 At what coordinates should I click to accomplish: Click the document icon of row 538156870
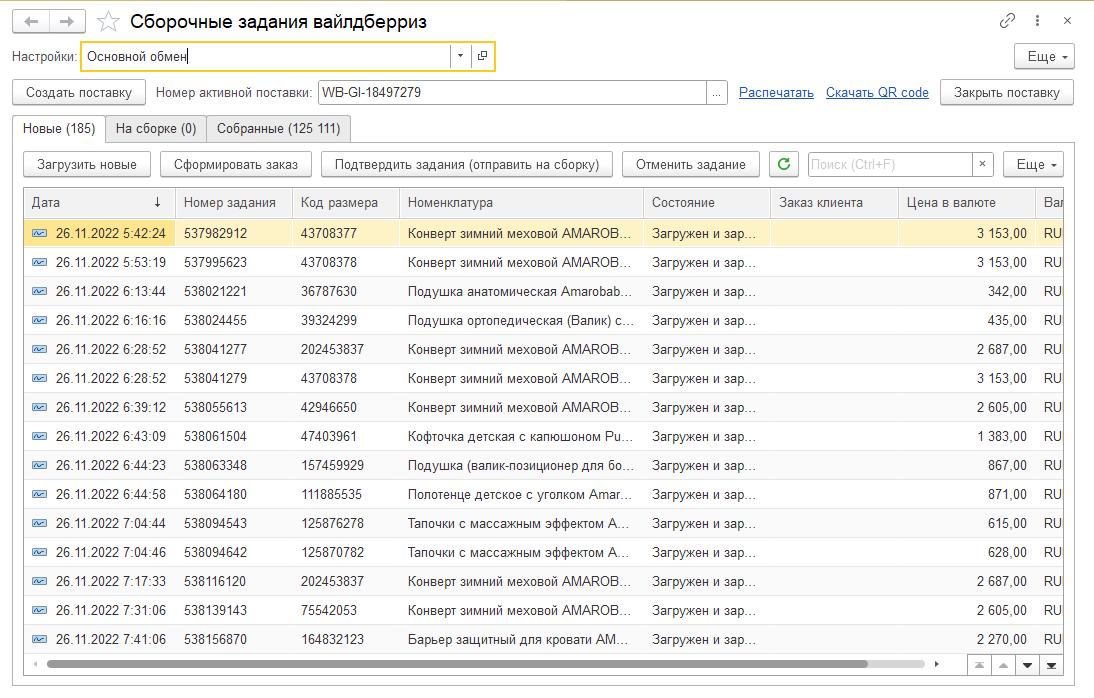coord(40,639)
